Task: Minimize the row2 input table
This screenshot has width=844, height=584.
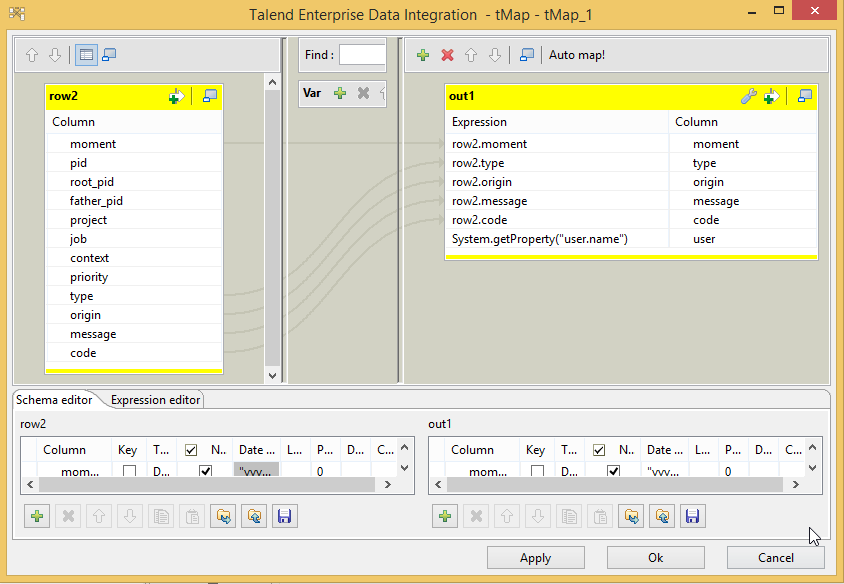Action: (x=209, y=96)
